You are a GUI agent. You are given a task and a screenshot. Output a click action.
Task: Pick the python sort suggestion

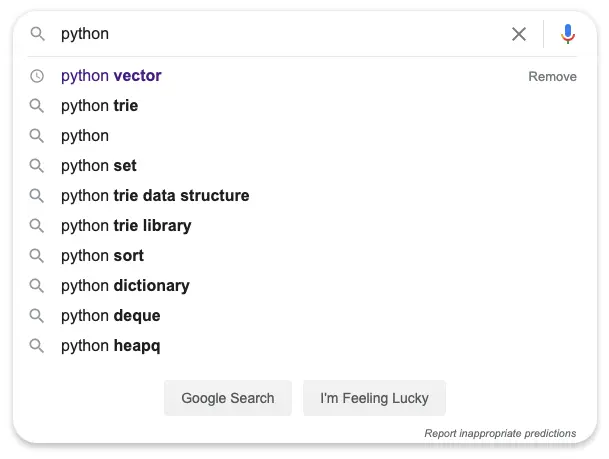pos(102,256)
